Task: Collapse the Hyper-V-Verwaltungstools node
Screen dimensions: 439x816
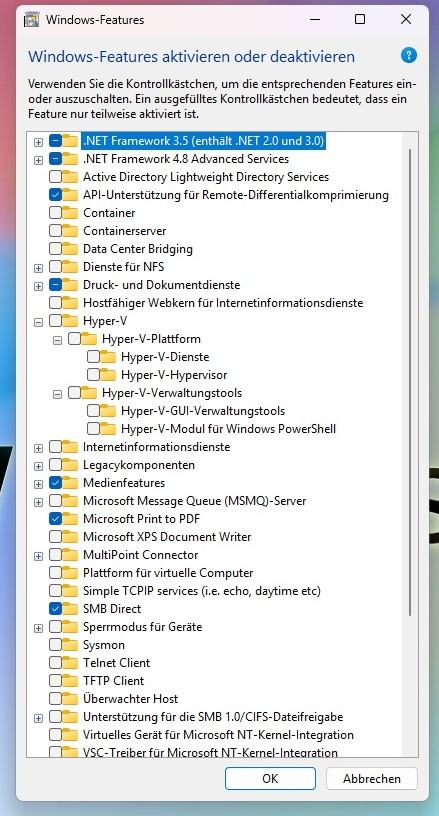Action: tap(57, 394)
